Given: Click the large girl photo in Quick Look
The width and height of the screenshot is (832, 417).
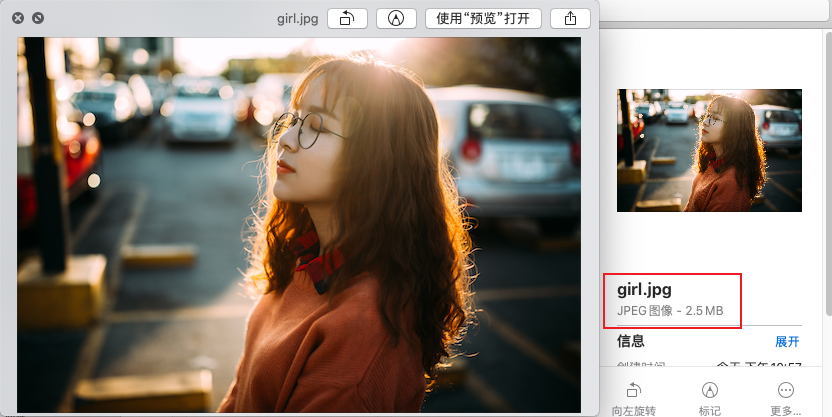Looking at the screenshot, I should click(x=299, y=225).
